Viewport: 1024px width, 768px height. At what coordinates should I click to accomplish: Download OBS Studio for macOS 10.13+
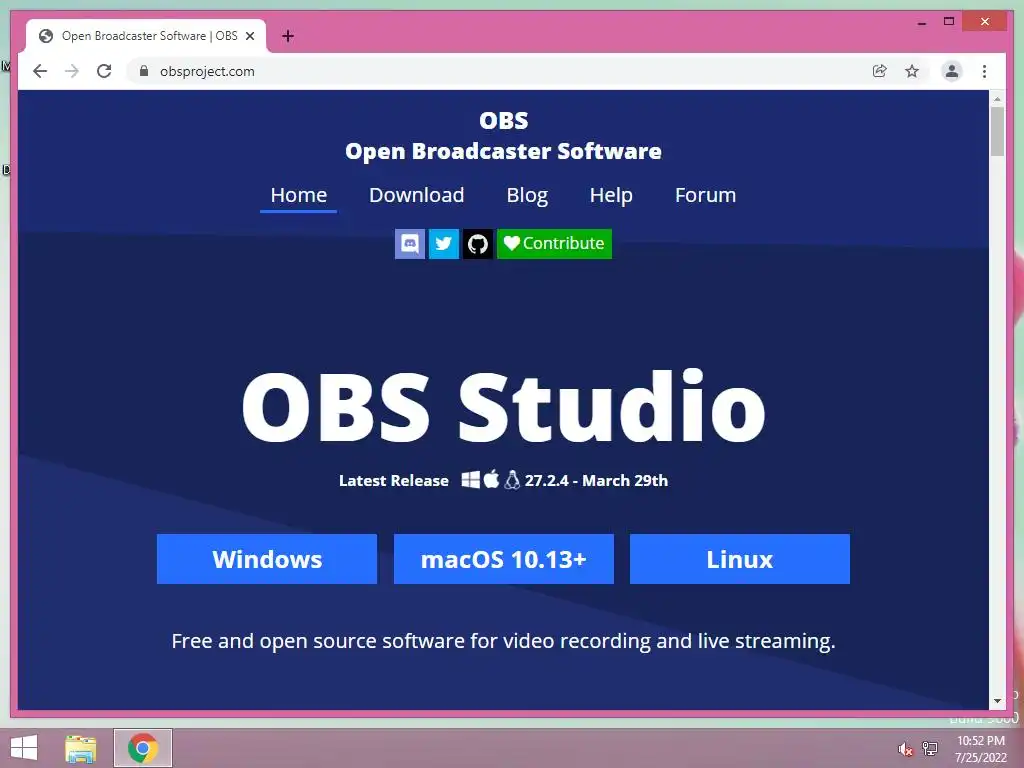[504, 559]
